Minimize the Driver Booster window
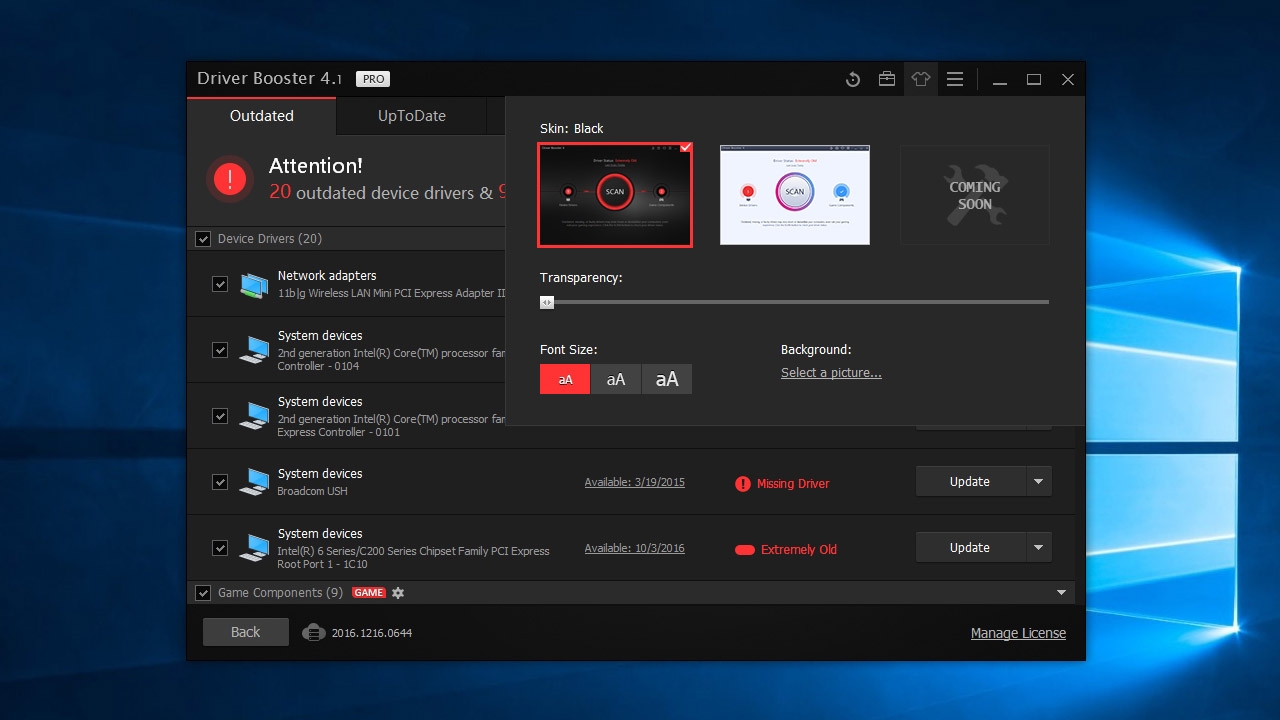The height and width of the screenshot is (720, 1280). (x=999, y=80)
